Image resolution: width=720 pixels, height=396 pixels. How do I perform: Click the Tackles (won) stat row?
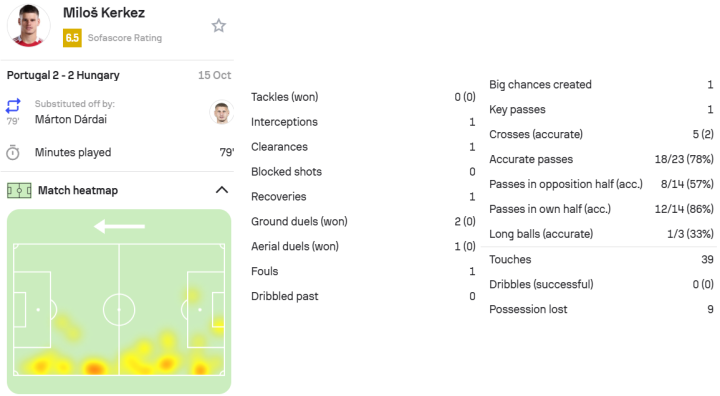[363, 97]
